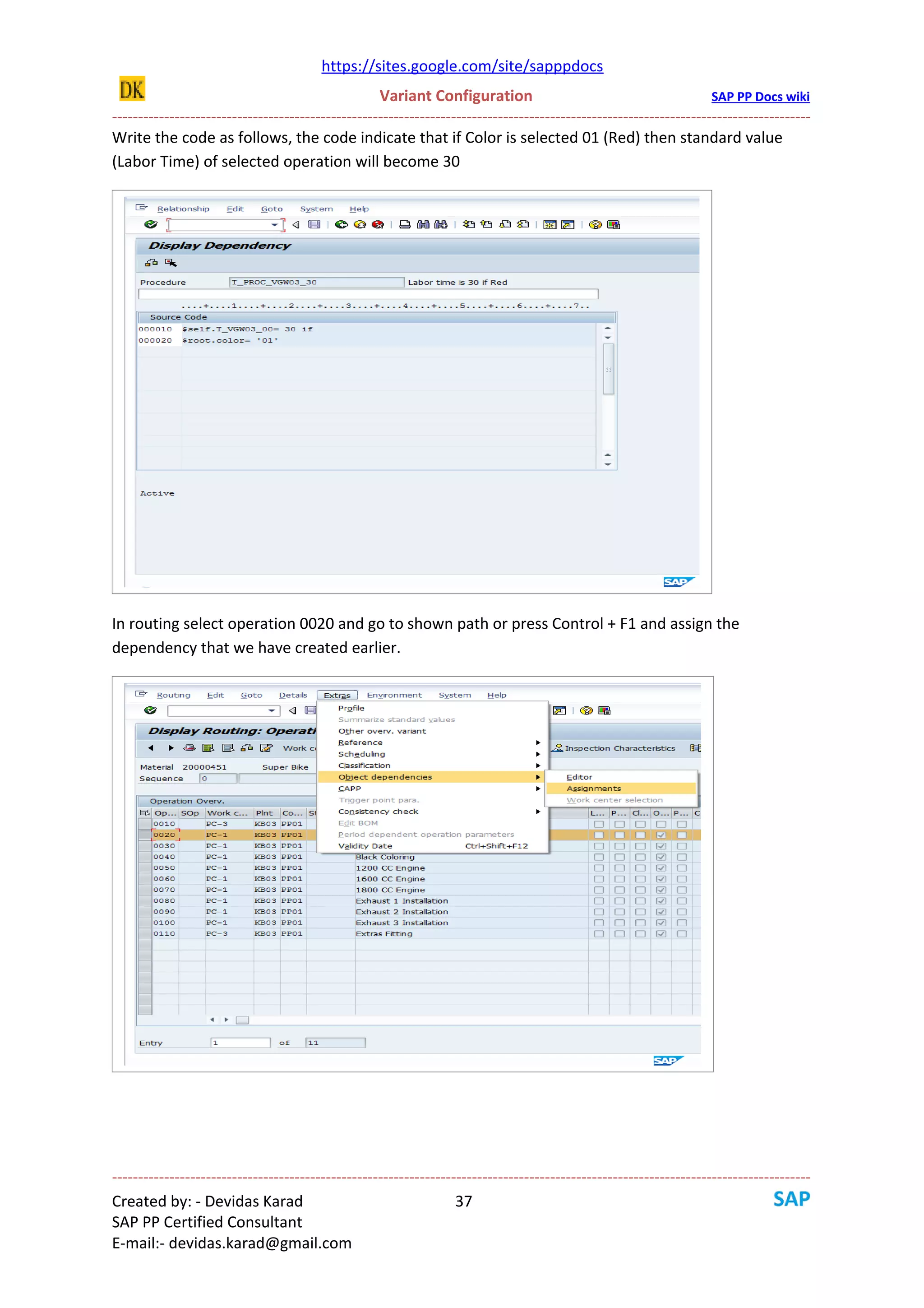Open the sappdocs Google Sites link
This screenshot has width=924, height=1308.
tap(462, 66)
